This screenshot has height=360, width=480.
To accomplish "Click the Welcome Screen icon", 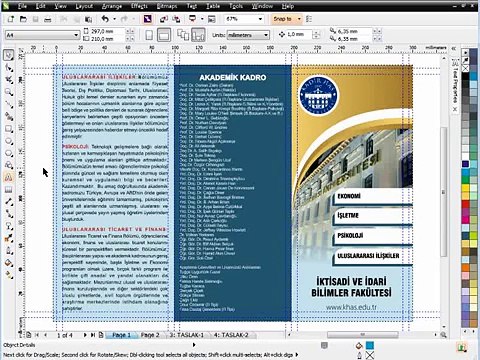I will click(x=212, y=19).
